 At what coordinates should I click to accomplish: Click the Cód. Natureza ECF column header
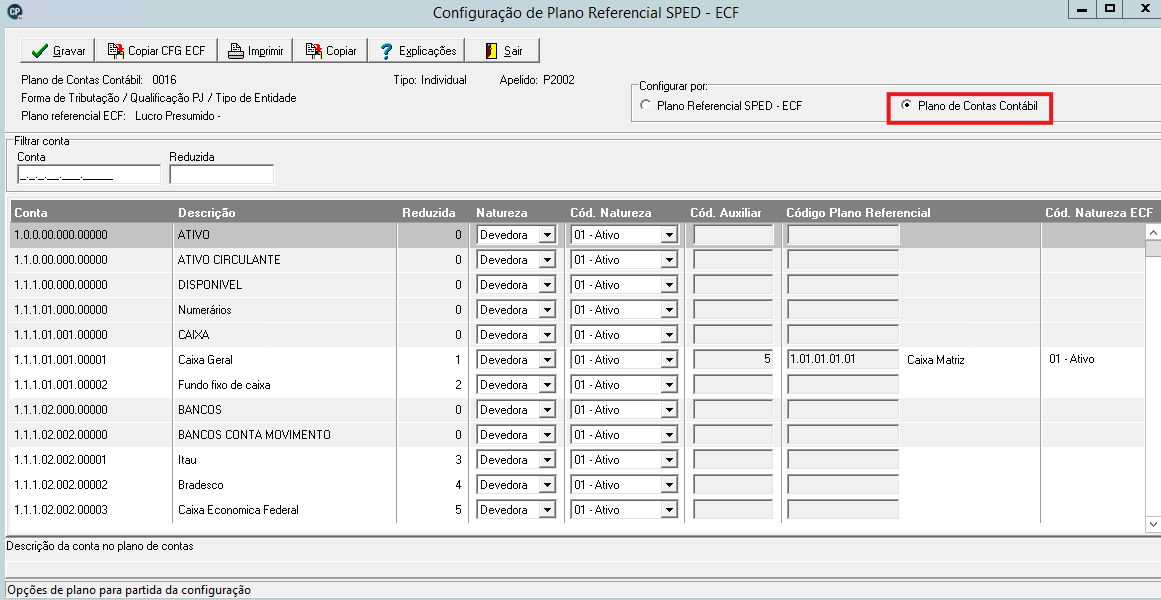pyautogui.click(x=1099, y=213)
